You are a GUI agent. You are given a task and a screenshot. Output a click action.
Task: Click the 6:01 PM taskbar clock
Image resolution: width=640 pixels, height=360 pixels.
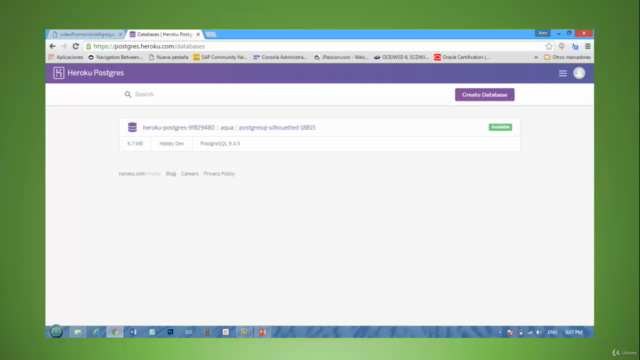tap(574, 332)
